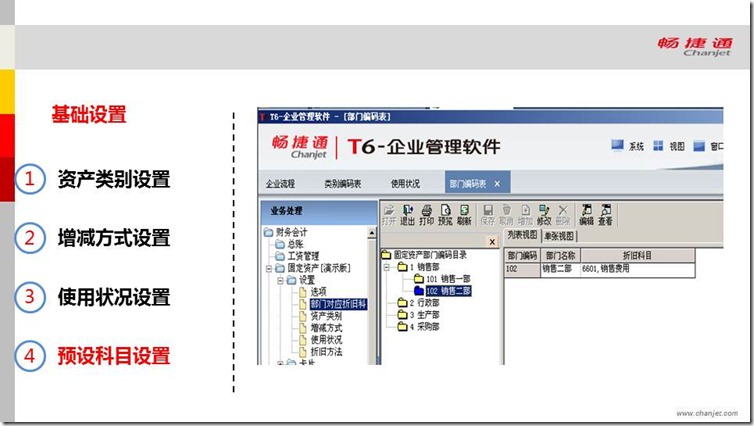
Task: Click the 查看 (View) toolbar icon
Action: [x=605, y=215]
